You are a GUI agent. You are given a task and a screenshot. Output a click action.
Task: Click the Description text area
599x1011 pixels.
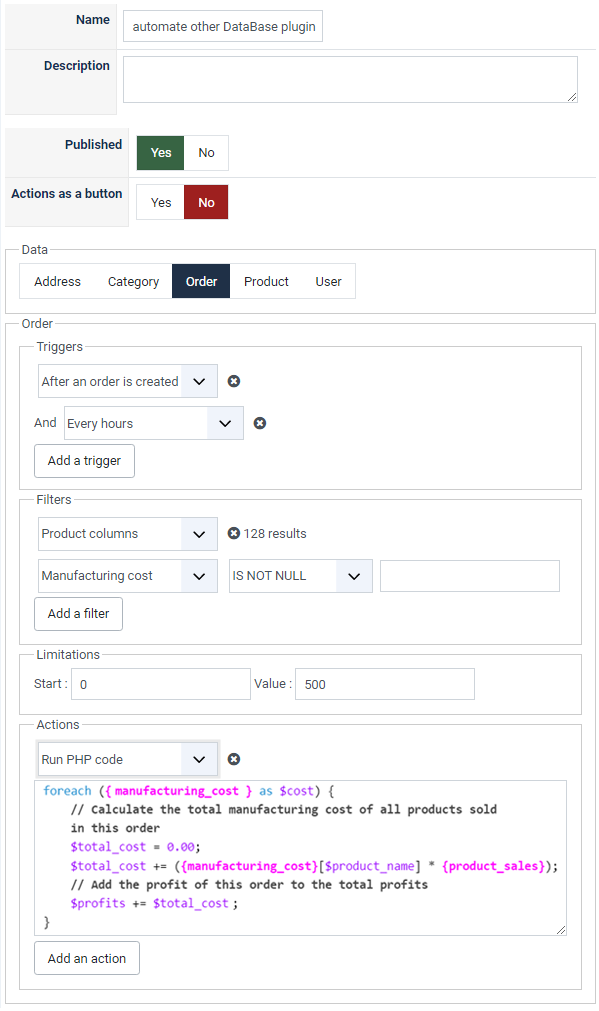(350, 79)
